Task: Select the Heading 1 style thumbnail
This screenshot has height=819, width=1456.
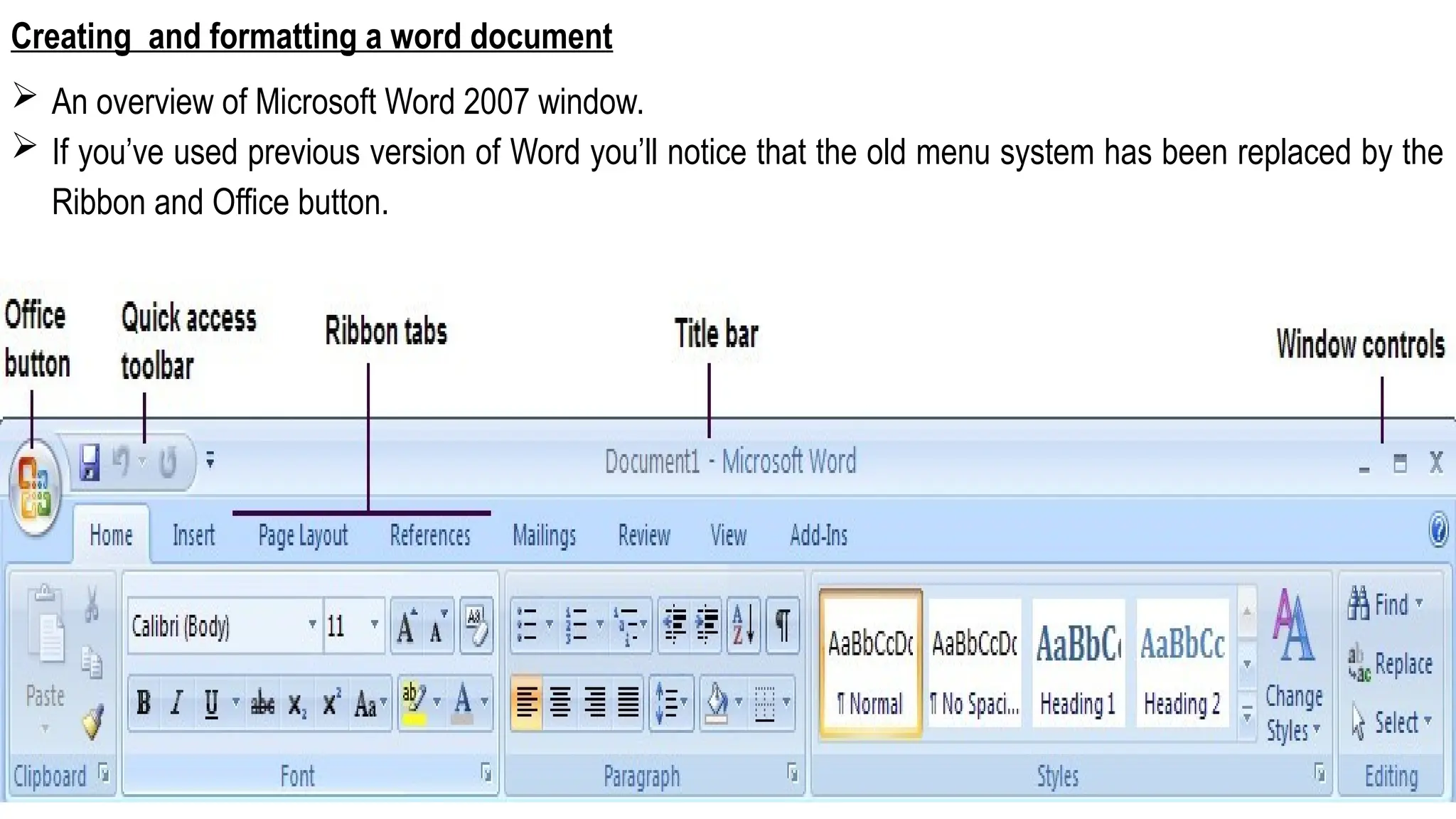Action: click(1078, 665)
